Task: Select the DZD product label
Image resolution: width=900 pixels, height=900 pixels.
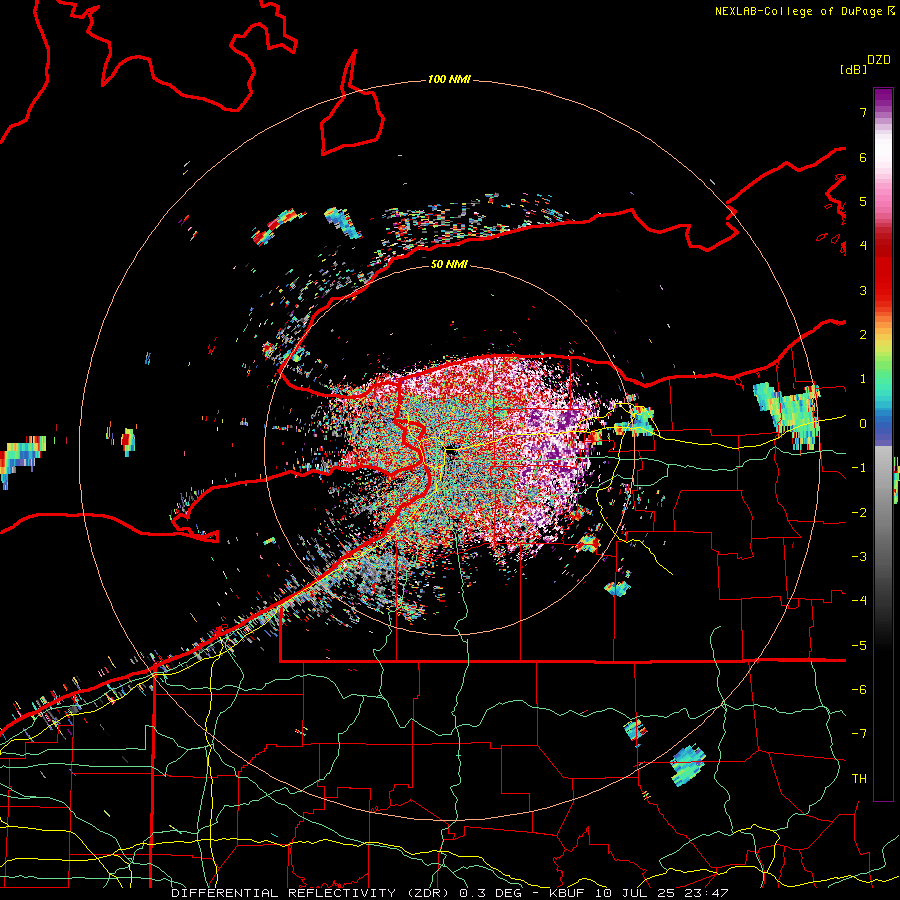Action: coord(879,60)
